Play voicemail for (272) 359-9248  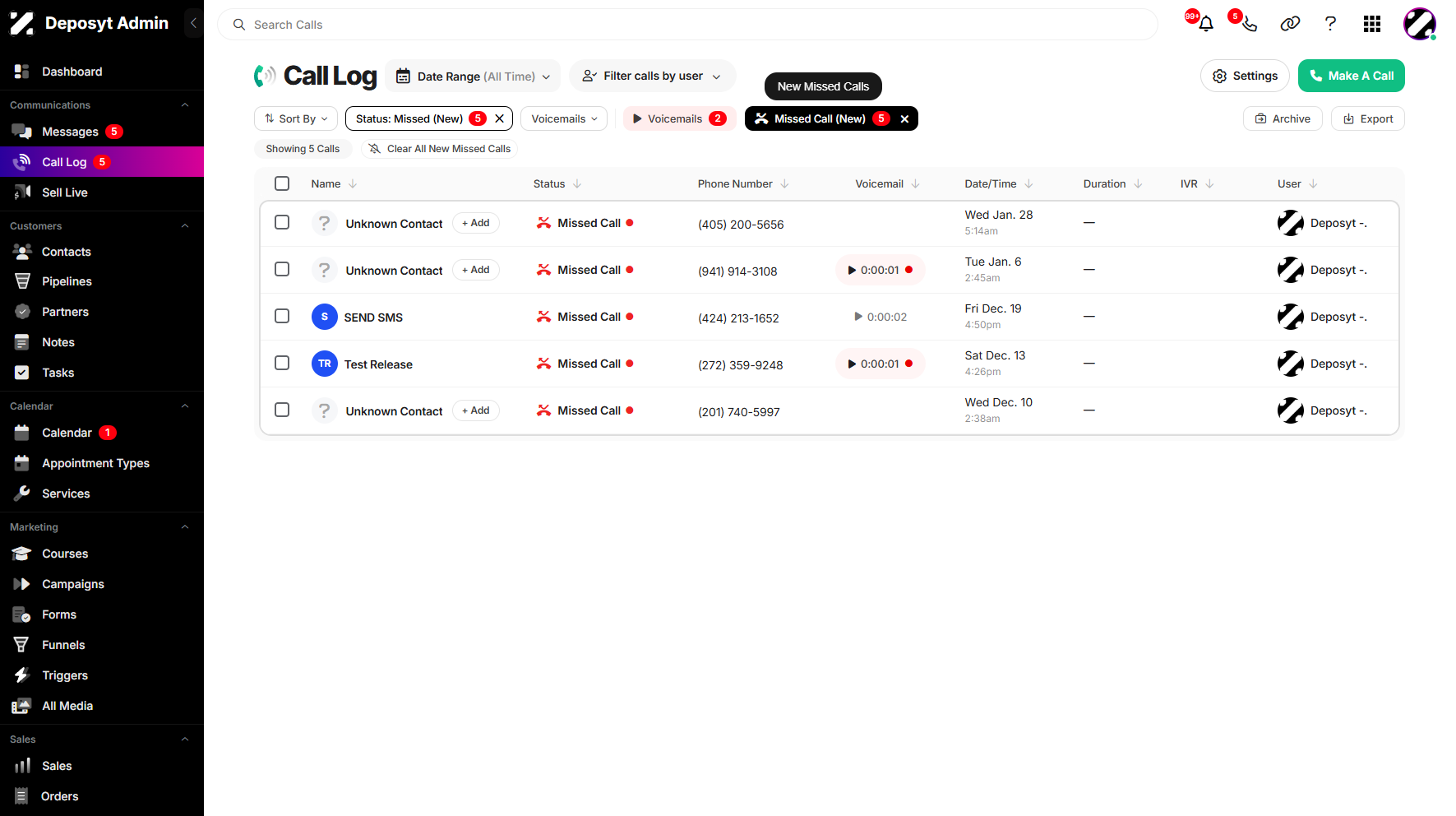880,364
